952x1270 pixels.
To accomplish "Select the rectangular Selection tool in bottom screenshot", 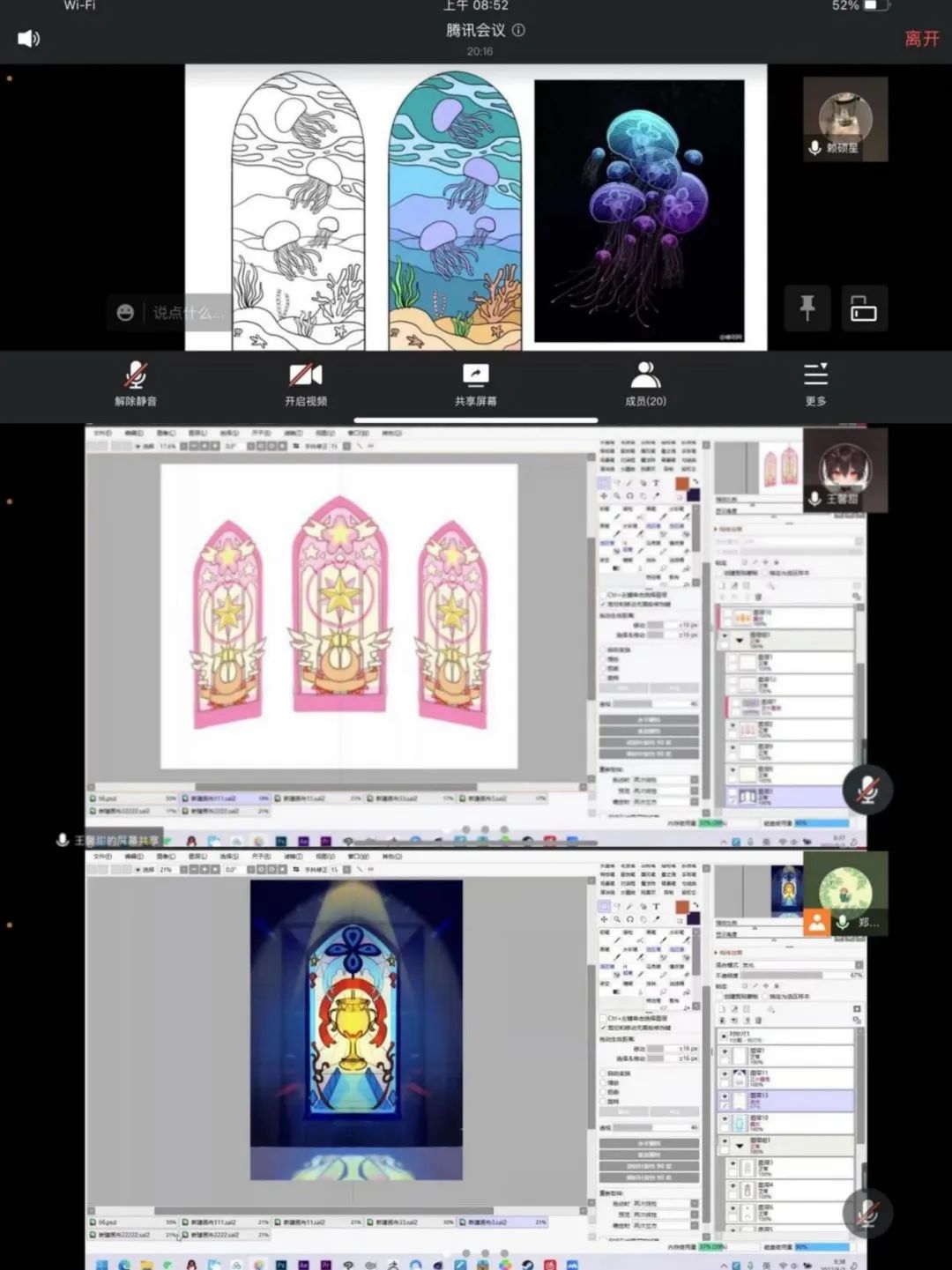I will (x=604, y=906).
